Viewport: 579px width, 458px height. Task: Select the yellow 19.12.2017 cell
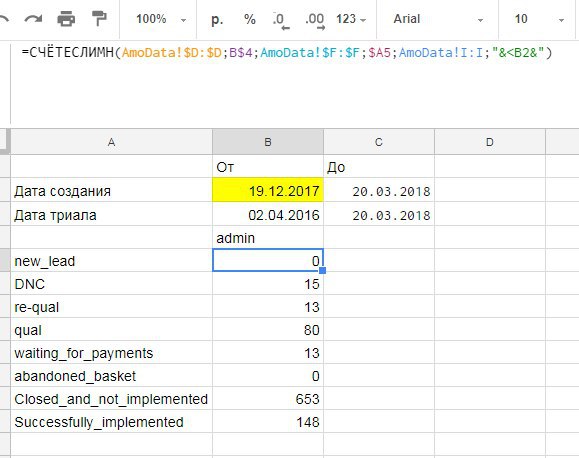pyautogui.click(x=268, y=190)
